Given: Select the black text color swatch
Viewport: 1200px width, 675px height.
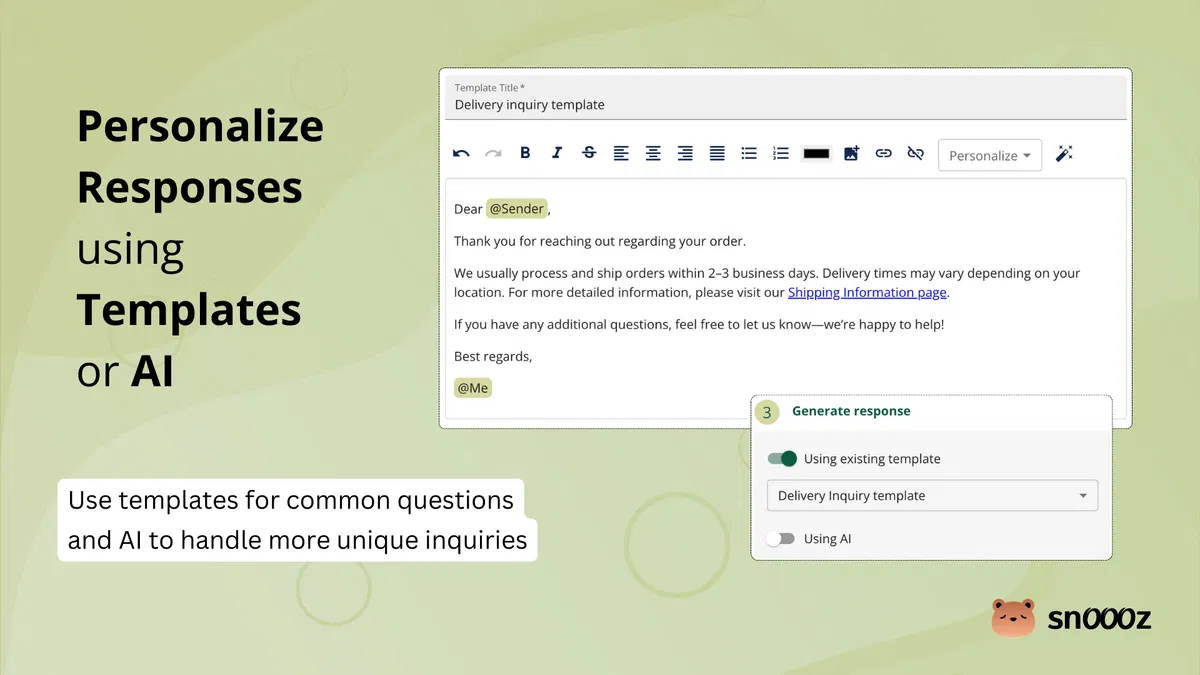Looking at the screenshot, I should pos(816,153).
